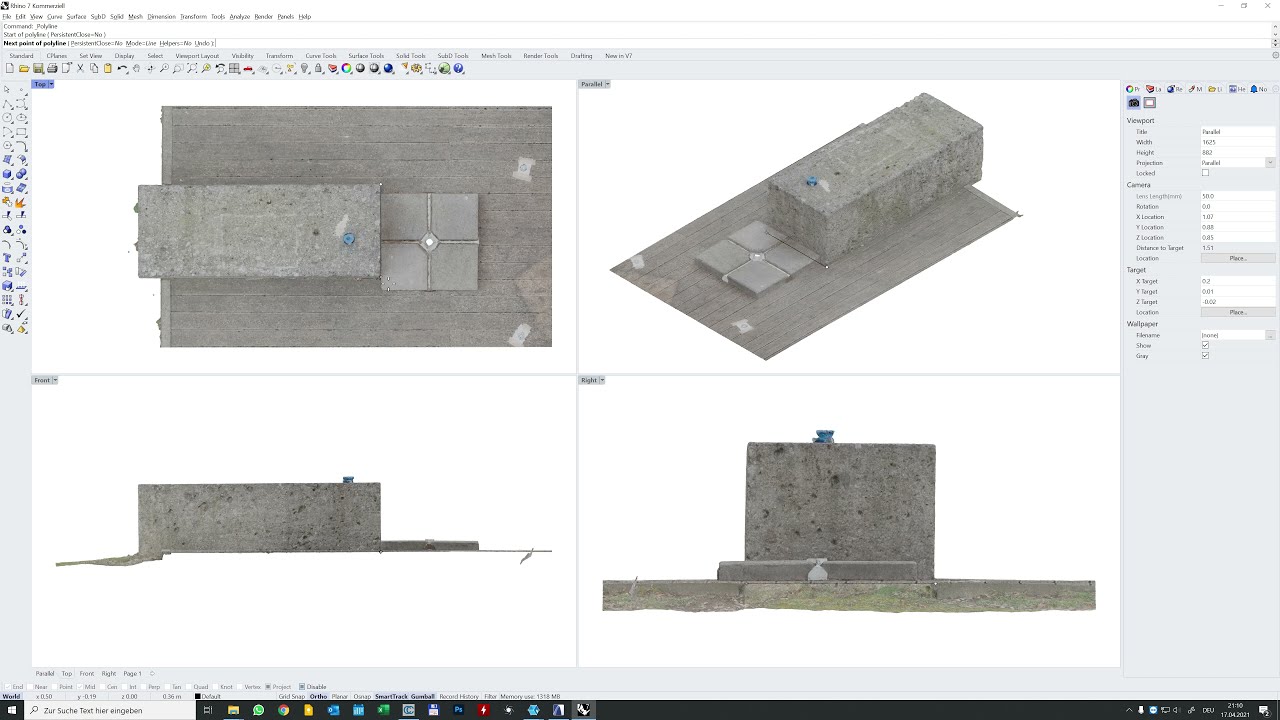Viewport: 1280px width, 720px height.
Task: Enable the Mid osnap checkbox
Action: coord(81,687)
